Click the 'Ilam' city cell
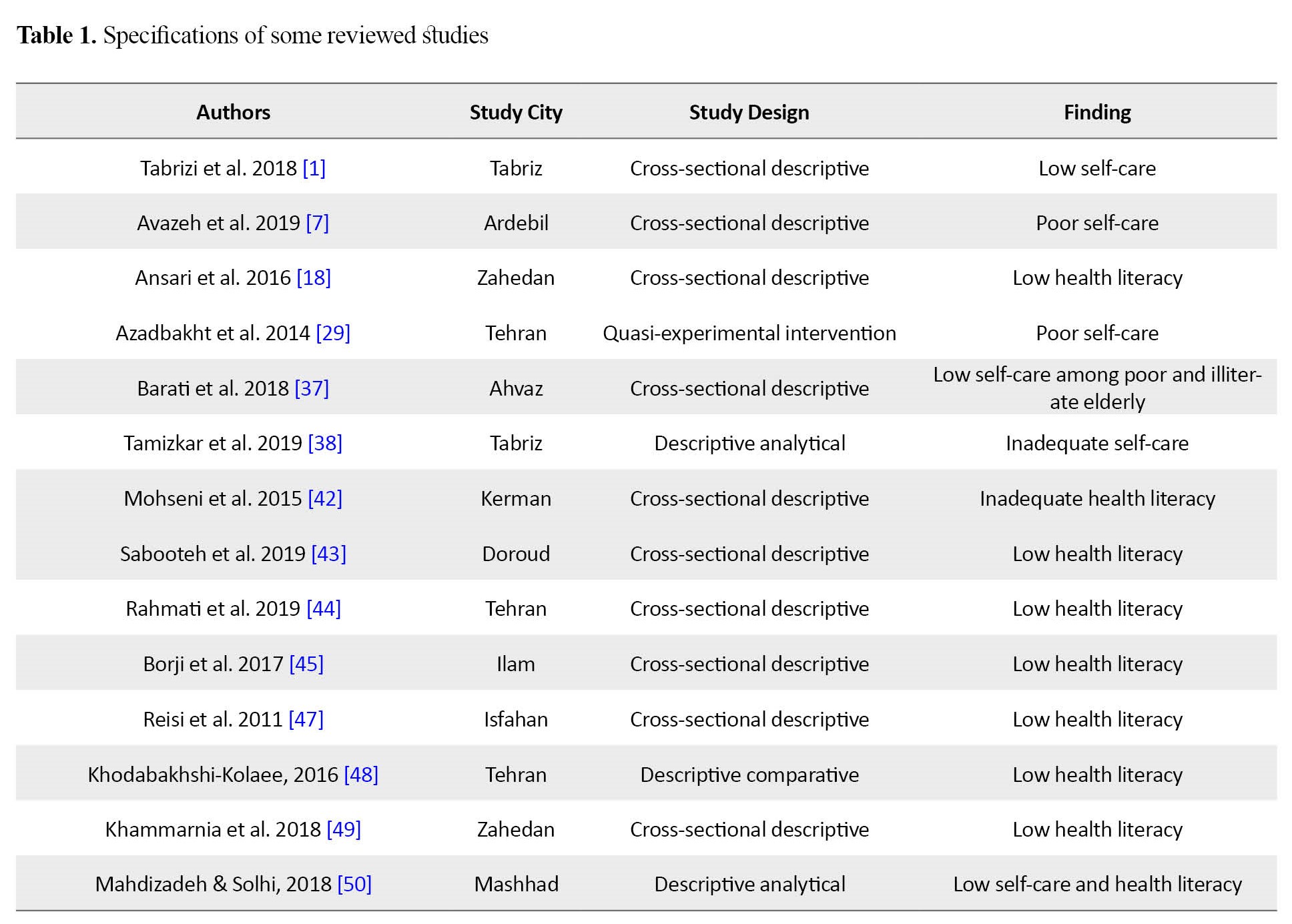The height and width of the screenshot is (924, 1292). coord(516,664)
